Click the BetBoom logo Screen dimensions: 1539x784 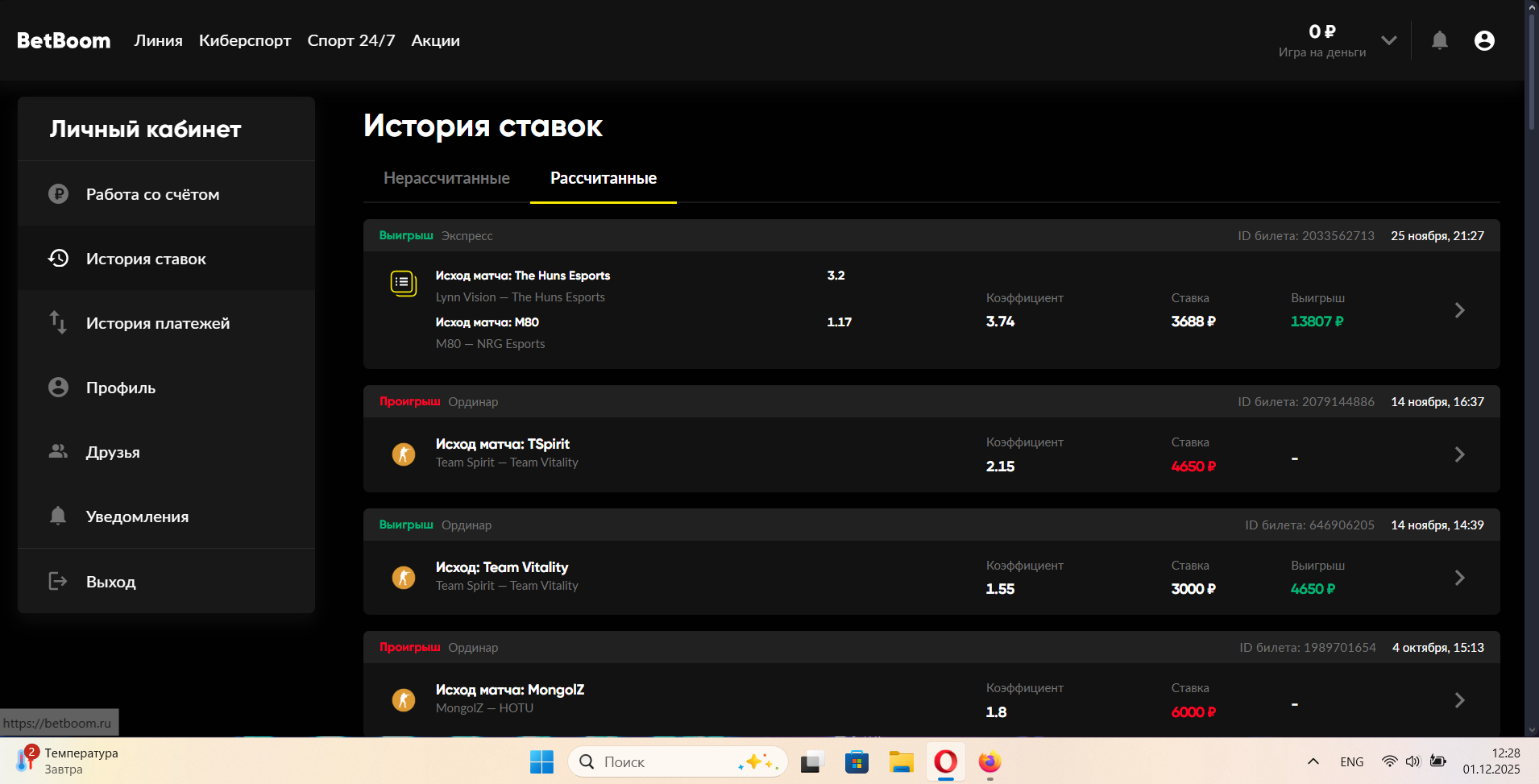(64, 40)
